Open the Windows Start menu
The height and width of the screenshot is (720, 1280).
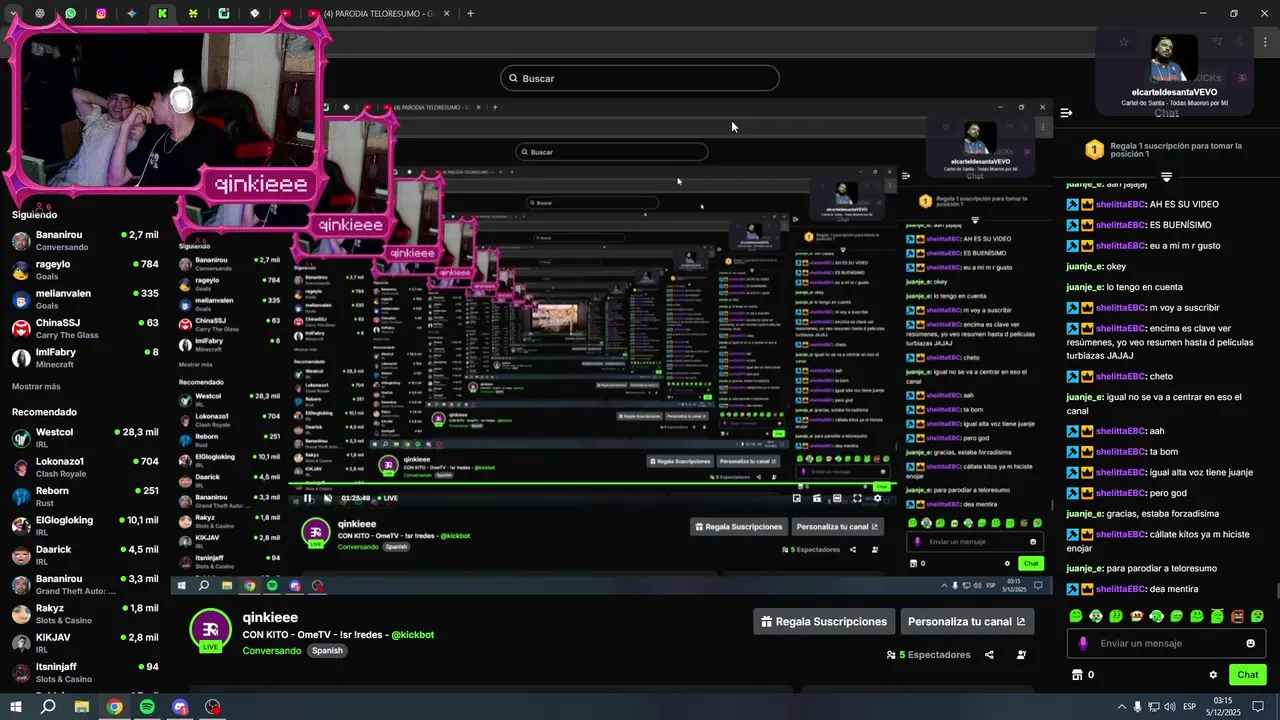point(15,707)
